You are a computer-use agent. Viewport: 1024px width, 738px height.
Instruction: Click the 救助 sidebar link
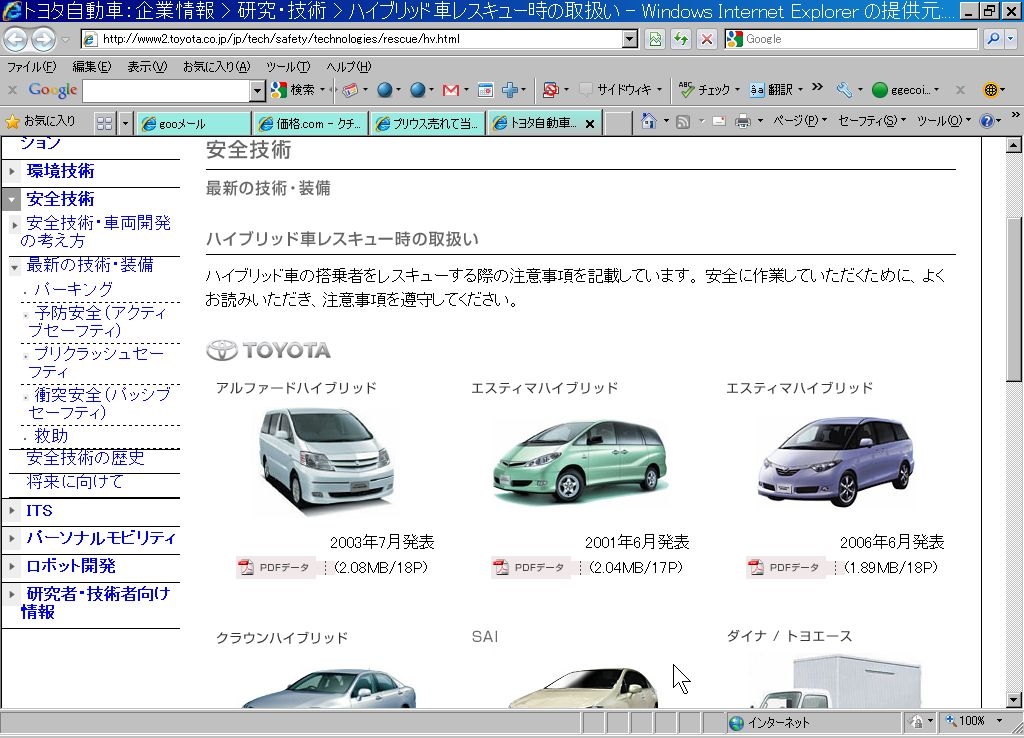coord(51,436)
